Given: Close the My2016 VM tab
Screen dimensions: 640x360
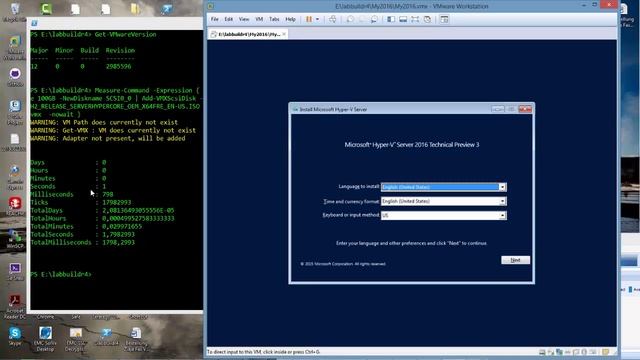Looking at the screenshot, I should 284,34.
